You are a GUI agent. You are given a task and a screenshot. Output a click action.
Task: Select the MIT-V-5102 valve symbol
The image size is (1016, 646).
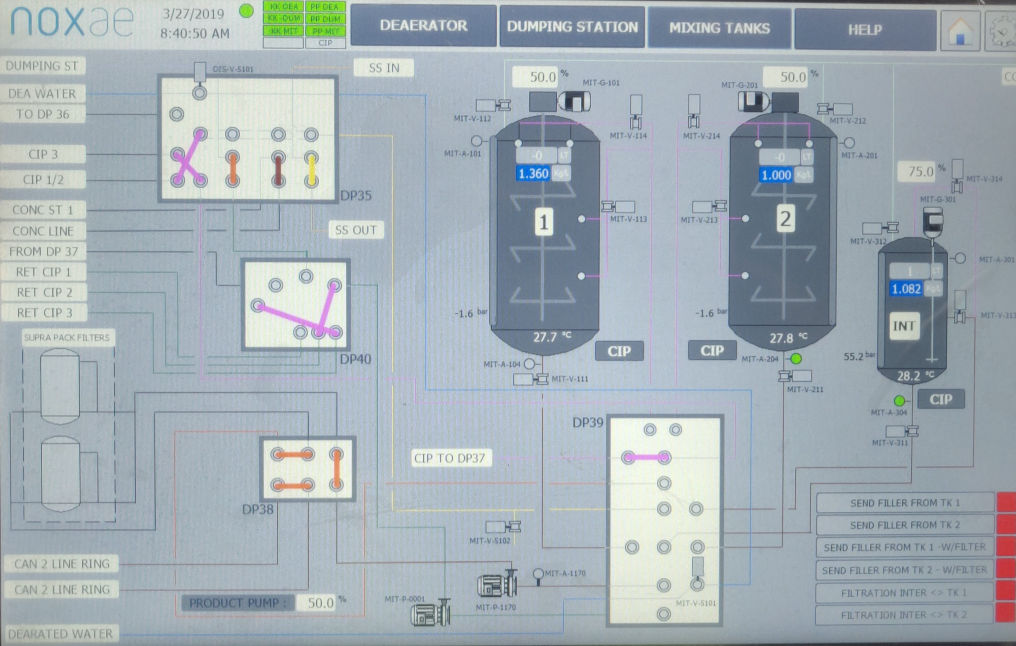tap(514, 526)
